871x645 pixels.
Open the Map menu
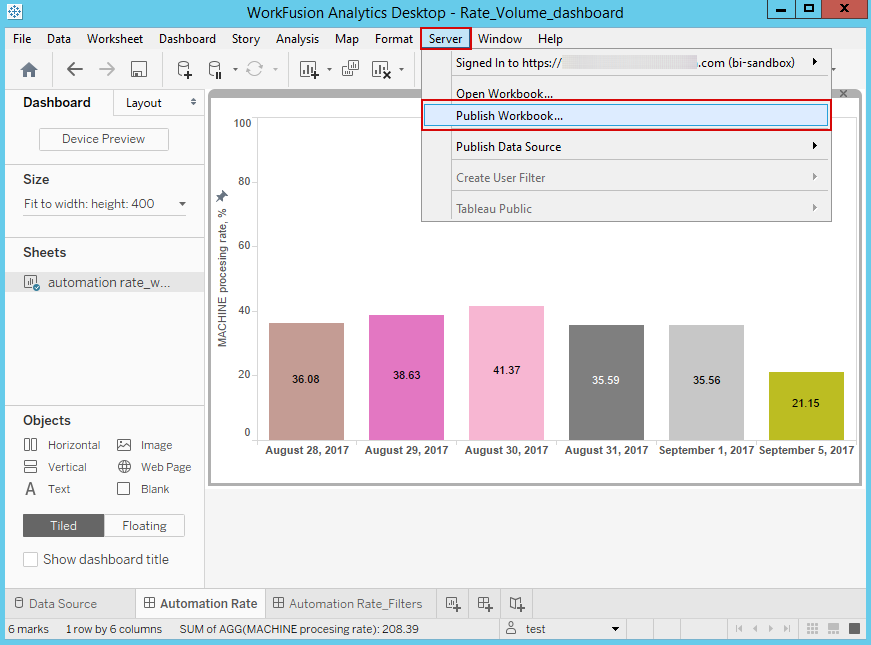(x=347, y=39)
